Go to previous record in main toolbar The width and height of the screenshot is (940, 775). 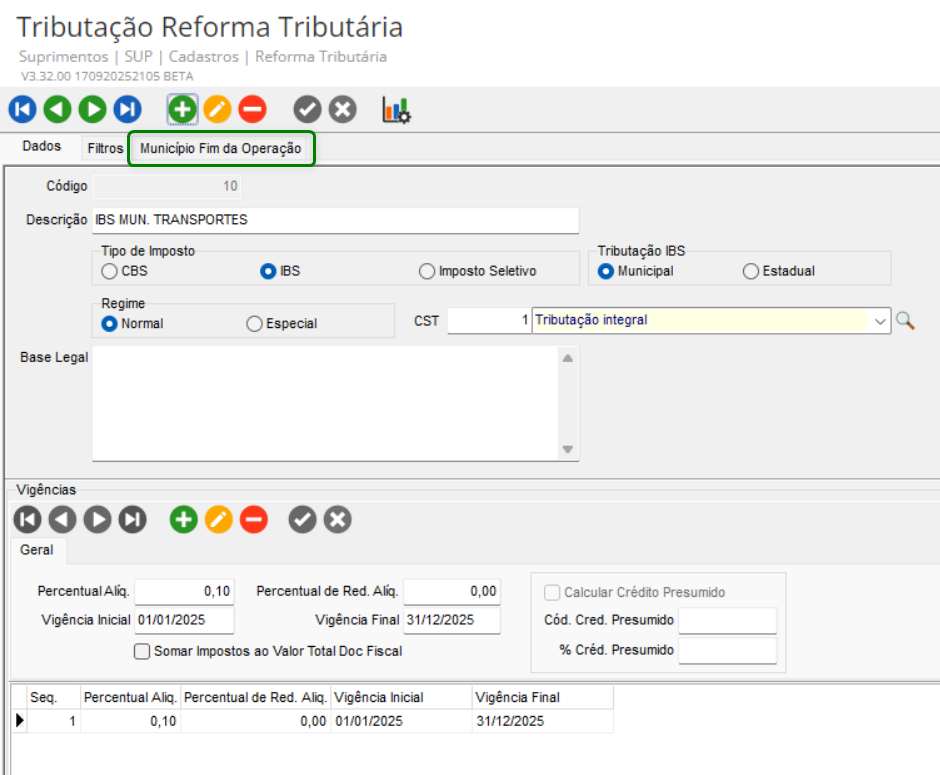57,110
